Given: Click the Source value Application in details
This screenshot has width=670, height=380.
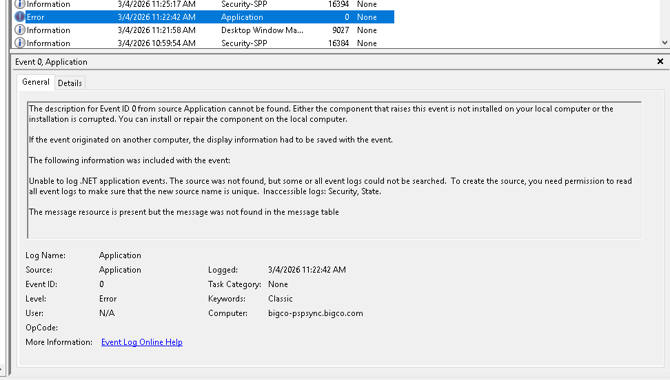Looking at the screenshot, I should point(120,270).
